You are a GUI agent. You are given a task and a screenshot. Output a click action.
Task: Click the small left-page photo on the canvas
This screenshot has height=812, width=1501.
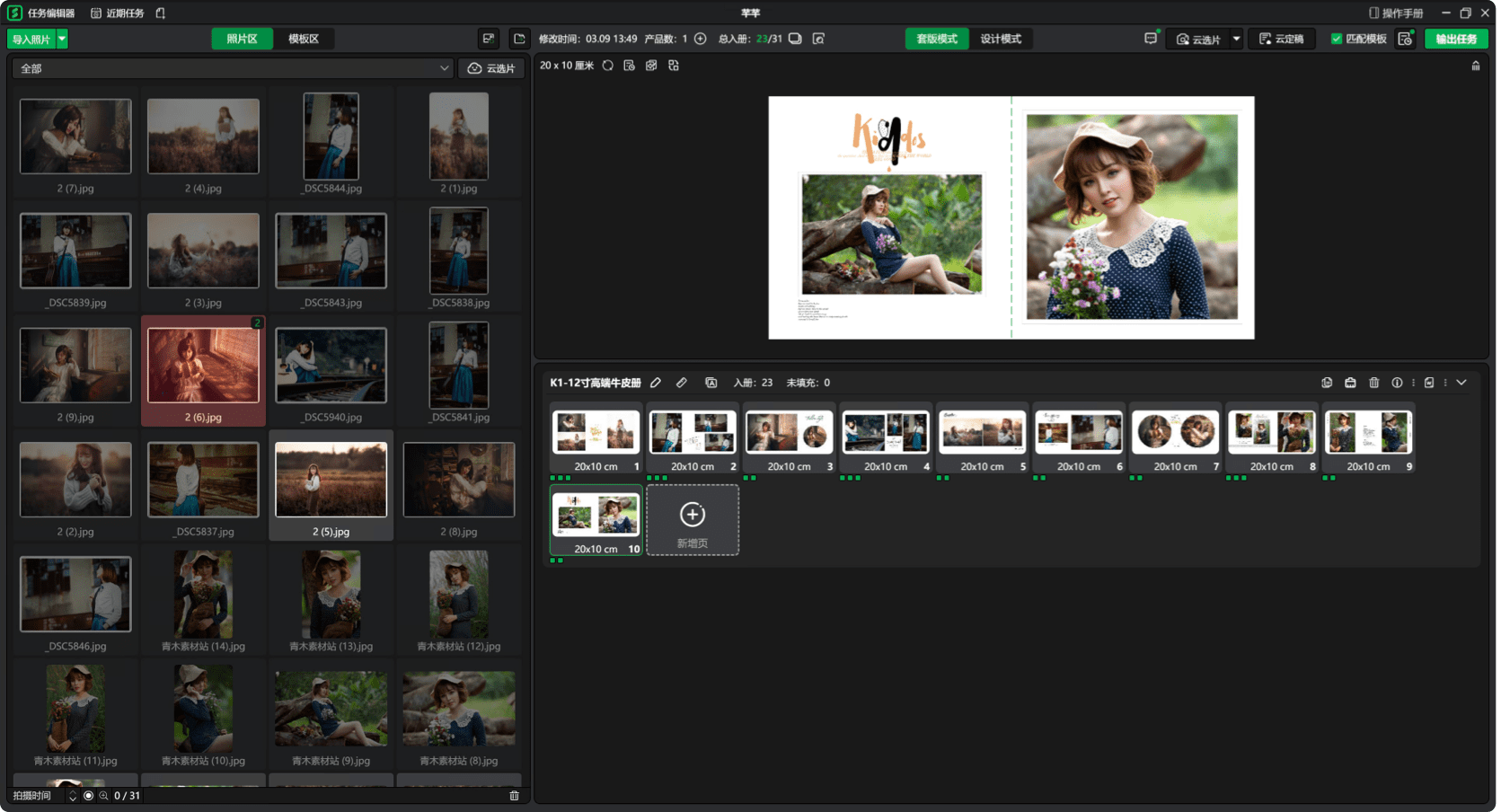pos(892,234)
